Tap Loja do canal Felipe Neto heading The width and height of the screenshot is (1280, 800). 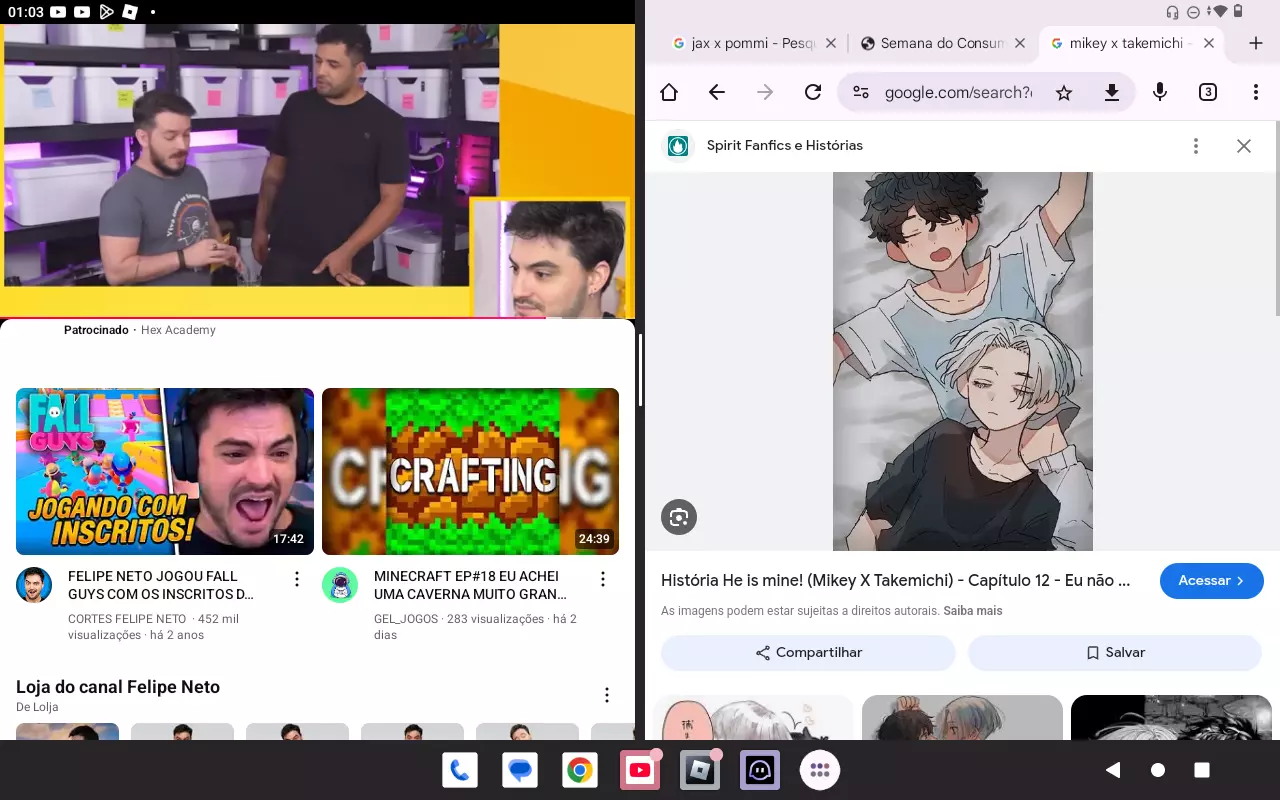(118, 687)
